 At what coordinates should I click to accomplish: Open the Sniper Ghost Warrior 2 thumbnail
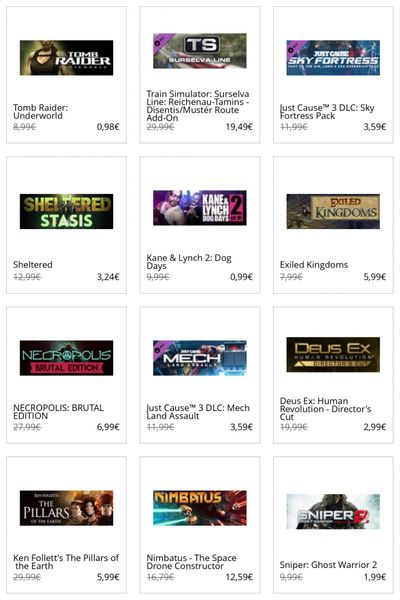coord(333,511)
